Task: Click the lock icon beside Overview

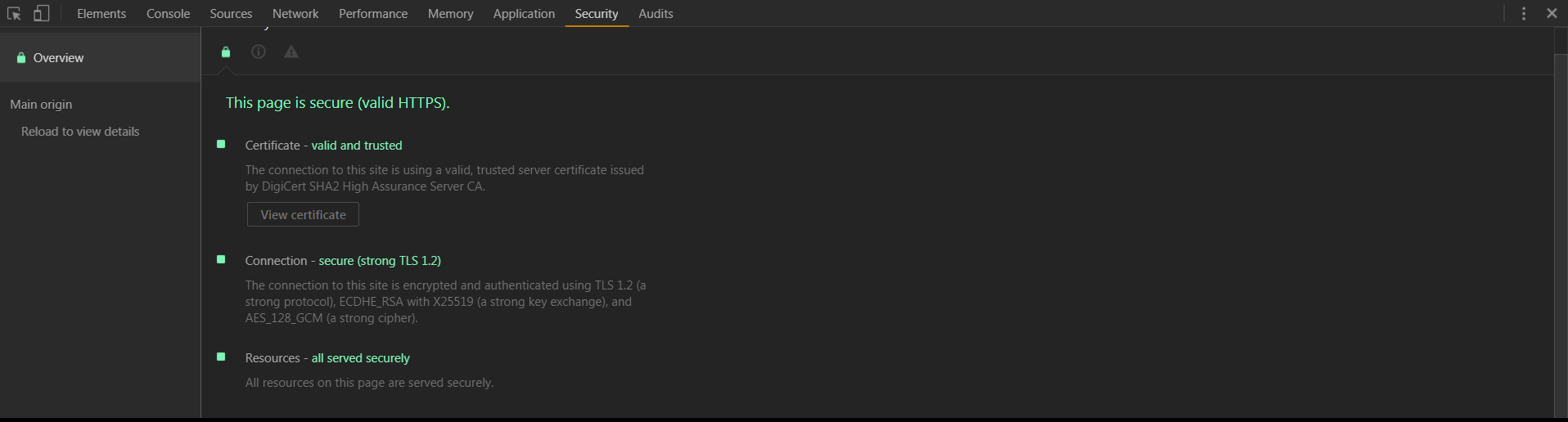Action: point(21,58)
